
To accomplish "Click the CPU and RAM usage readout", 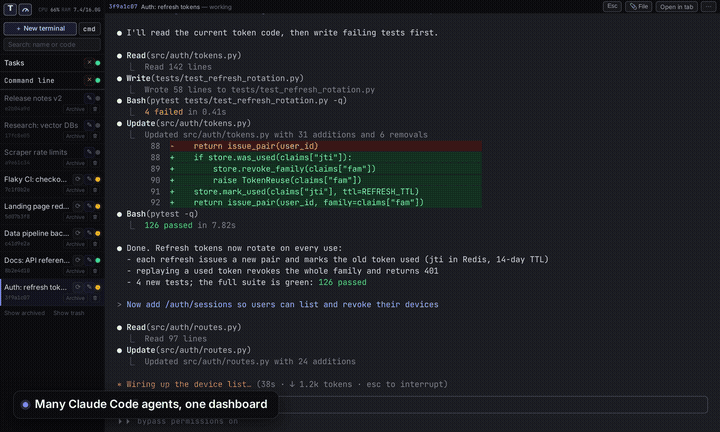I will [x=69, y=10].
